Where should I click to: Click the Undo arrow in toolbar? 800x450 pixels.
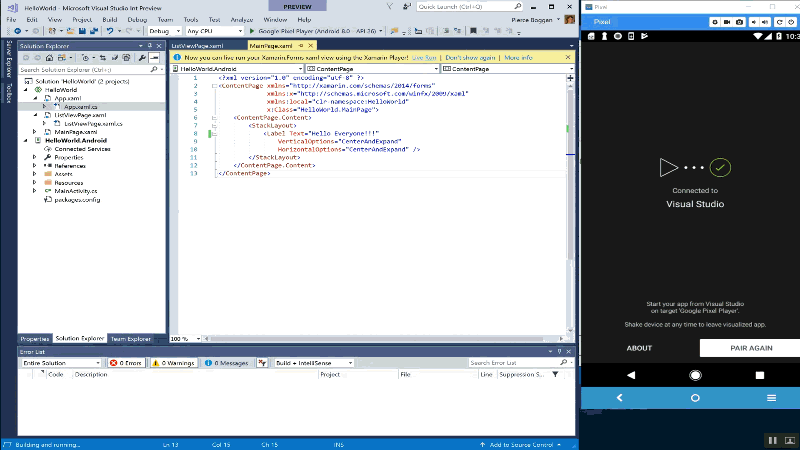pos(109,31)
